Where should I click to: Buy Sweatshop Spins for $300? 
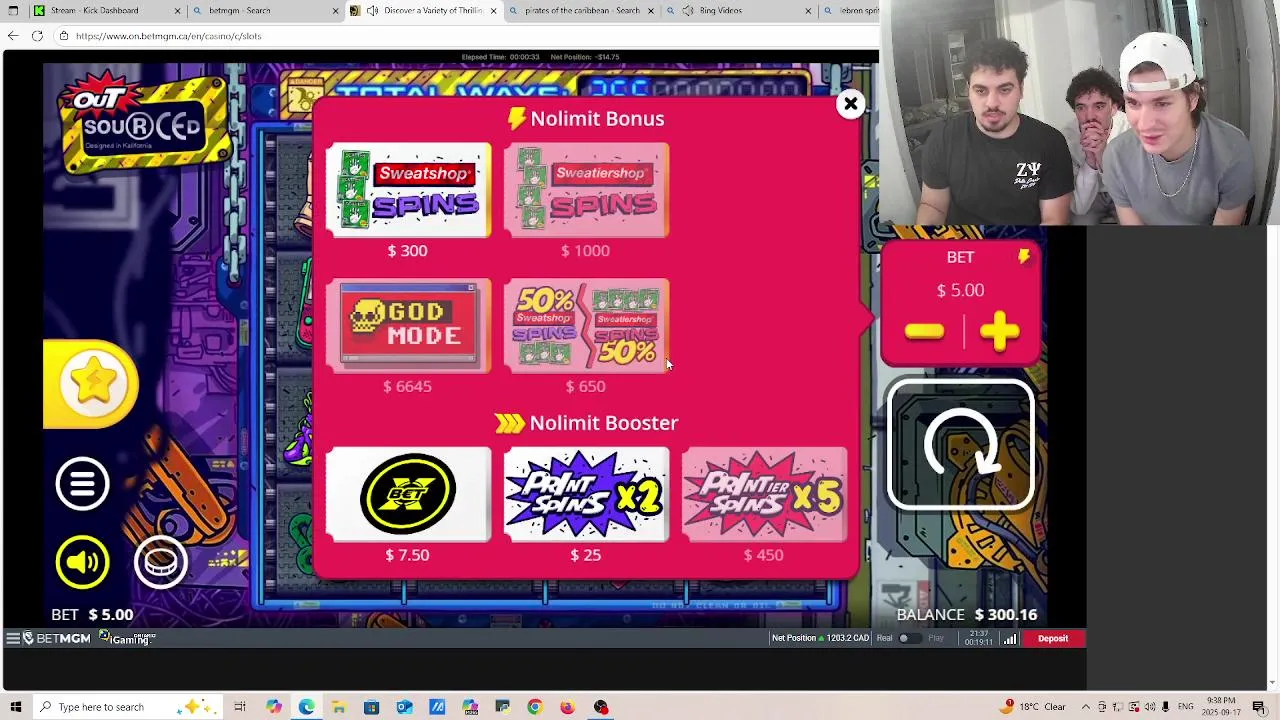pos(408,190)
